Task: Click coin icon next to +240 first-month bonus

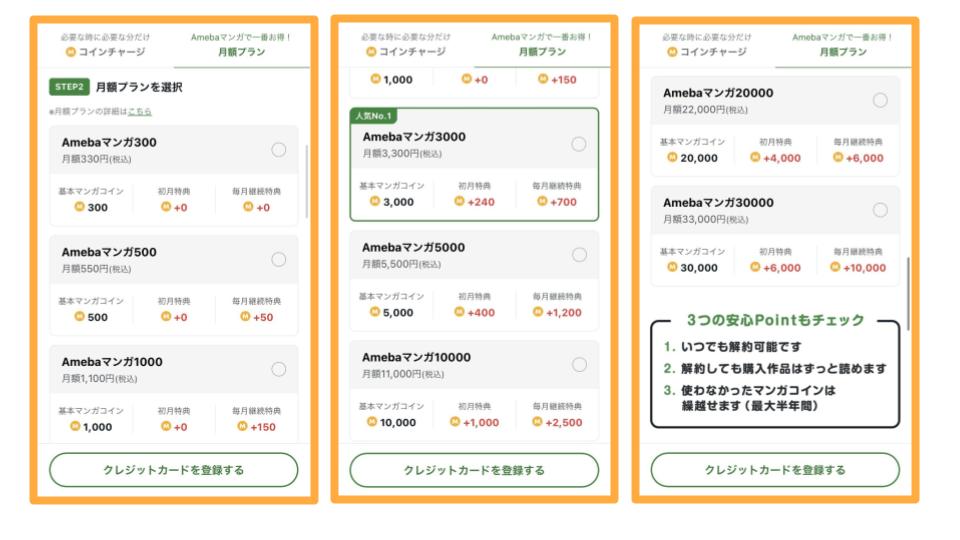Action: pos(457,202)
